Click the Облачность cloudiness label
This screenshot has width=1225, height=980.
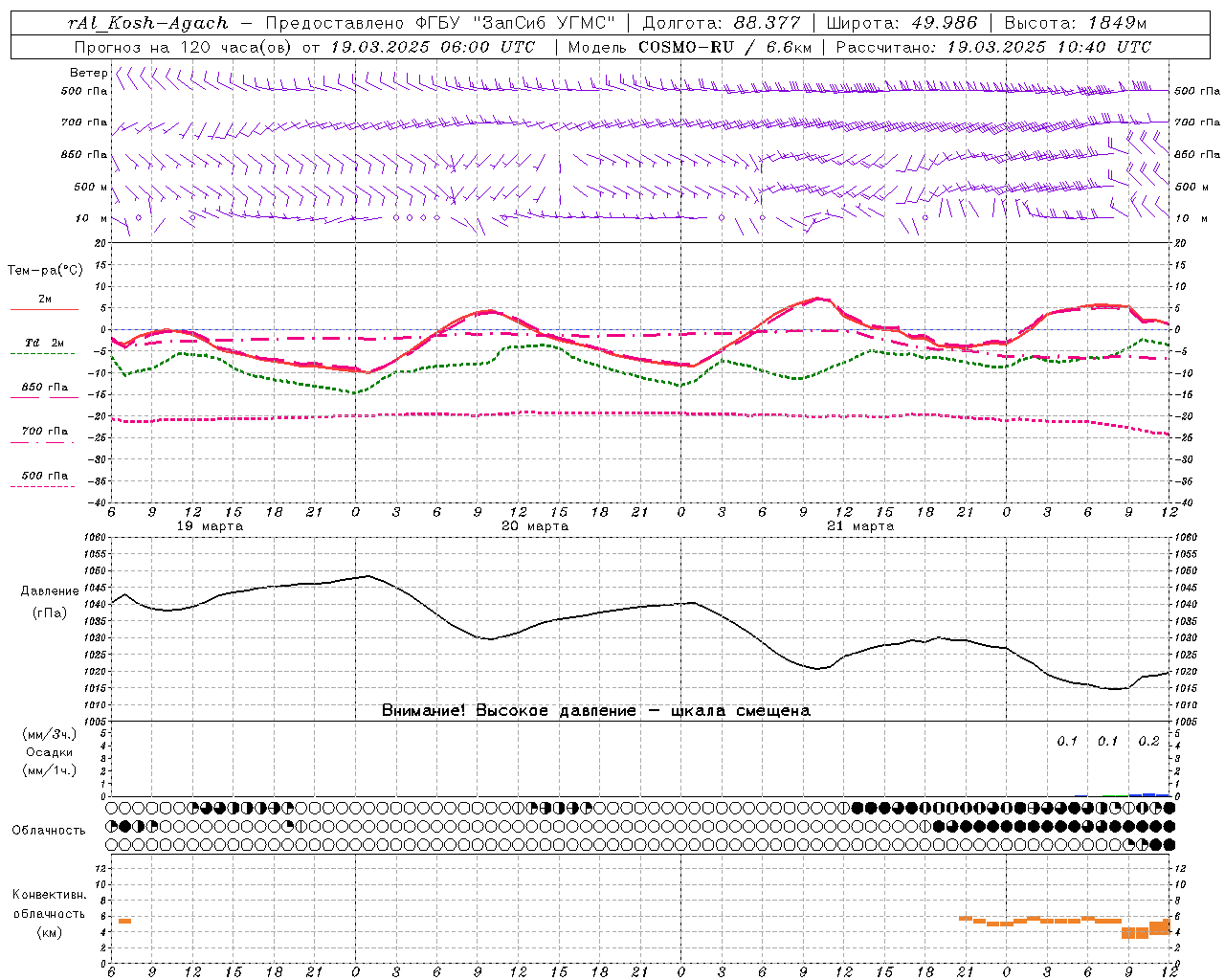tap(49, 830)
